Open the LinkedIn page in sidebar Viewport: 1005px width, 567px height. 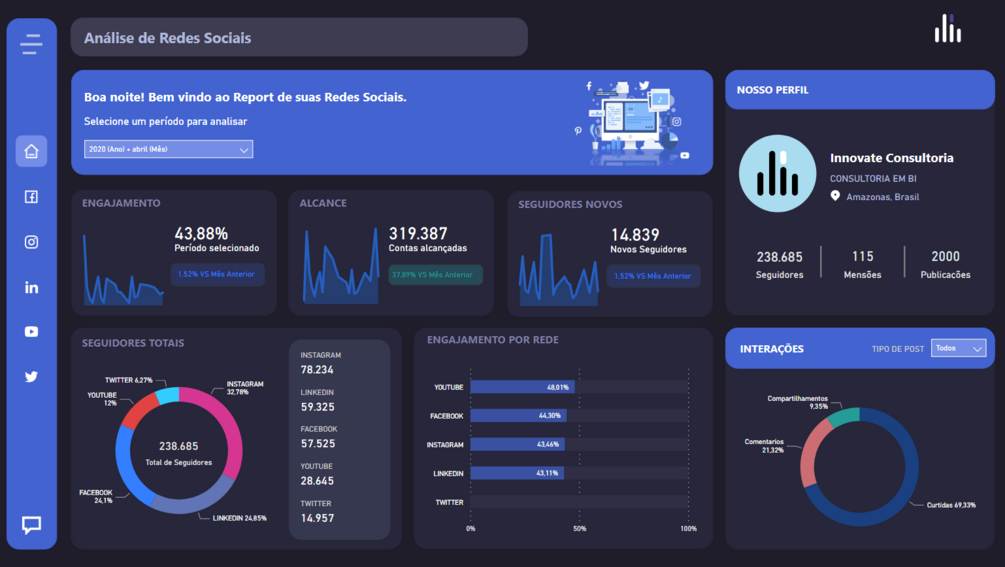click(31, 288)
